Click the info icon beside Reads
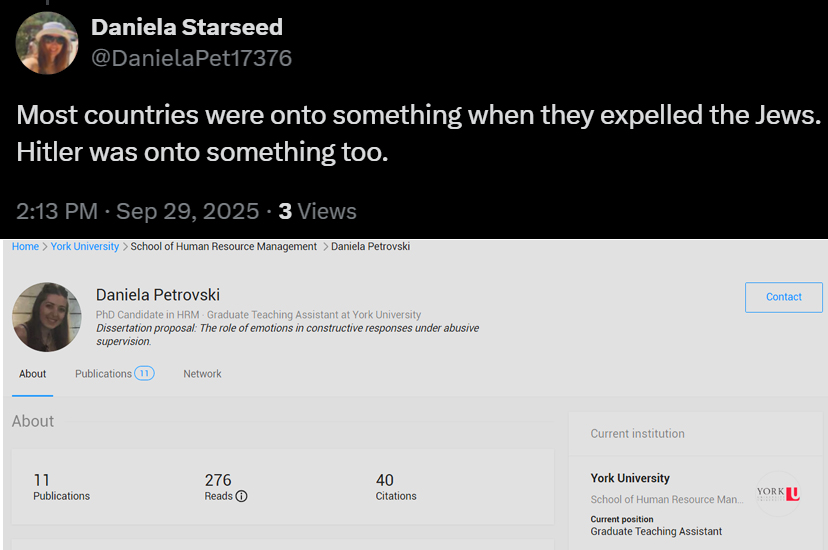The height and width of the screenshot is (550, 828). 241,496
